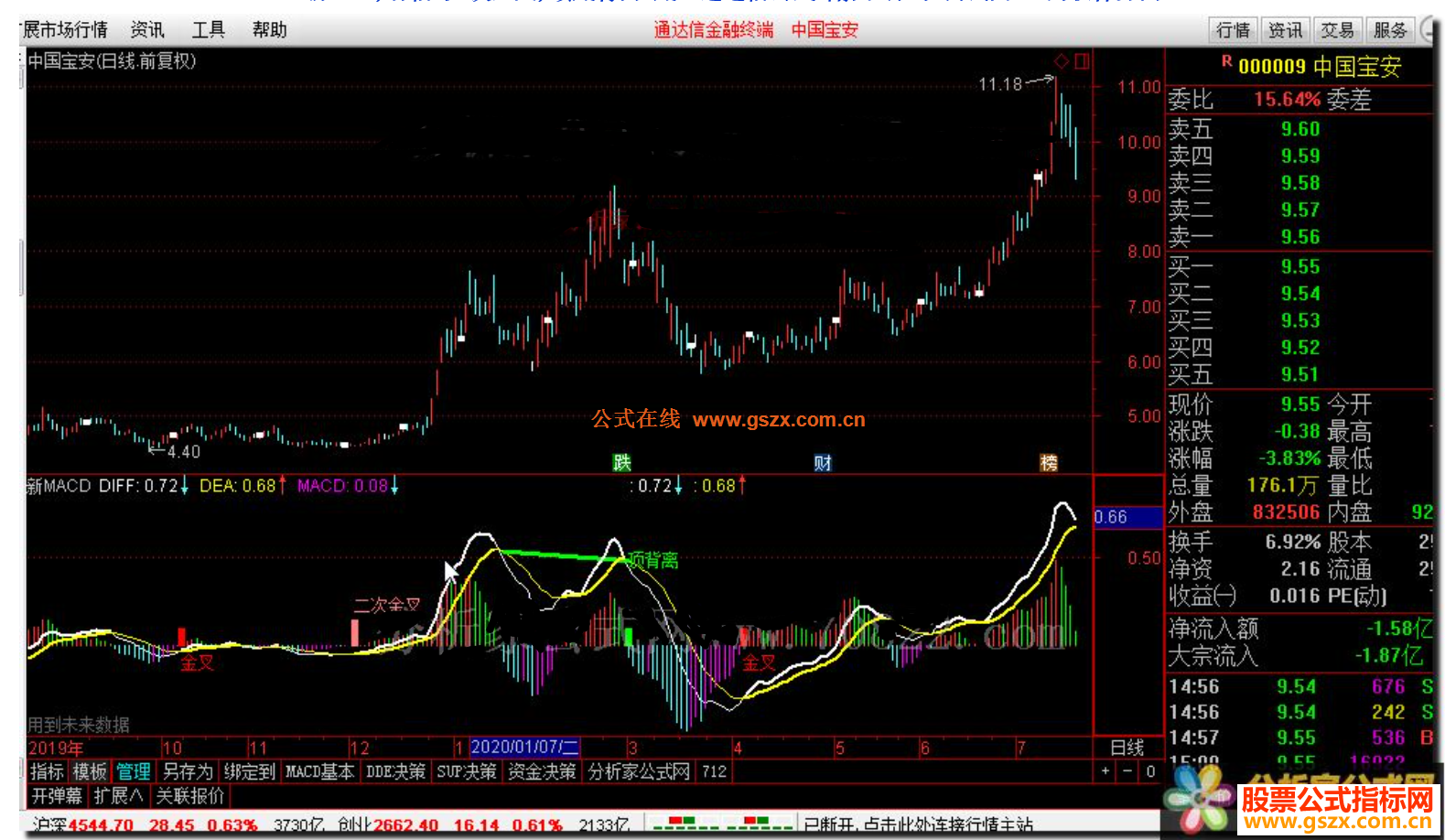Open the 资讯 menu in the menu bar

click(147, 30)
